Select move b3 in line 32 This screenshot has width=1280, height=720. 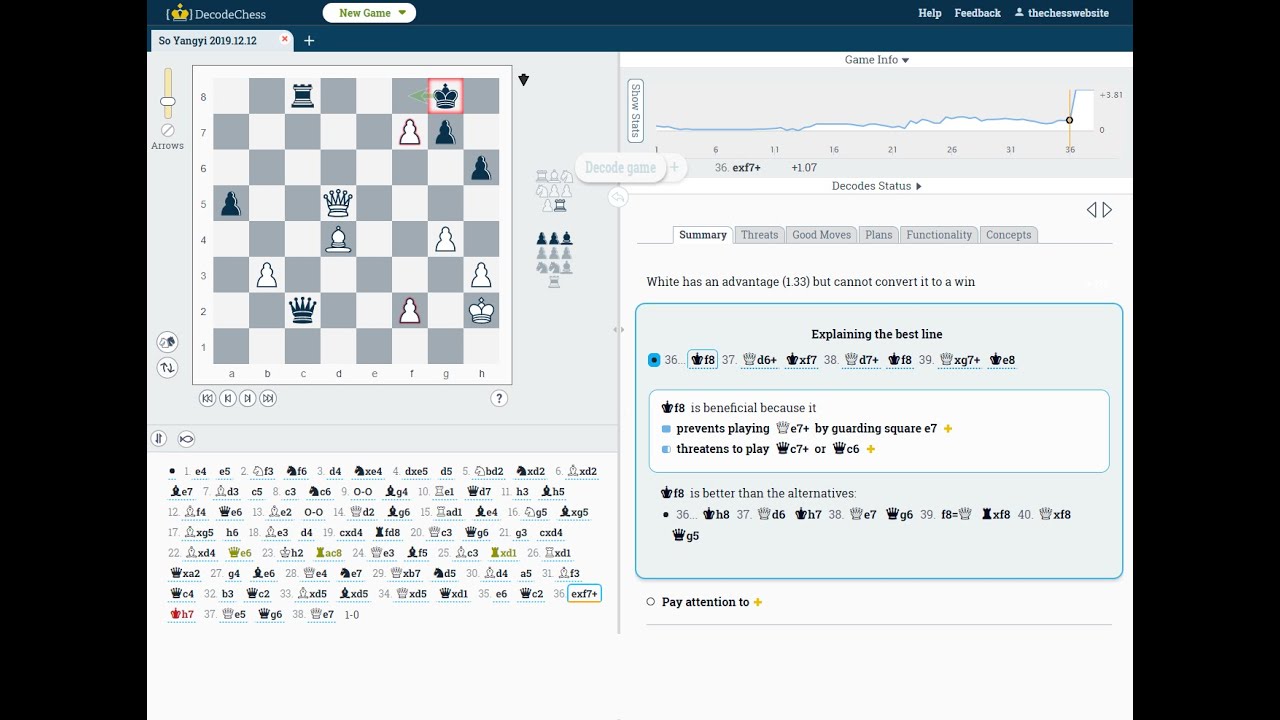229,594
